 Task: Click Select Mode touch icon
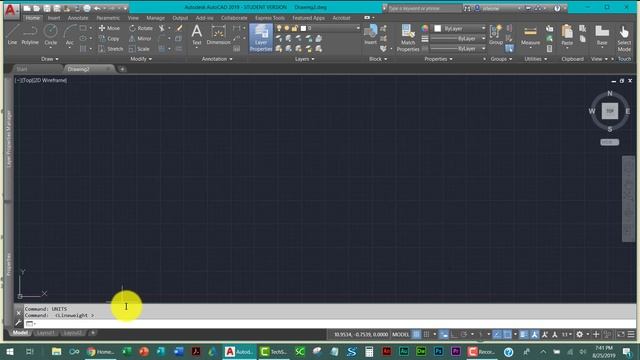click(624, 38)
